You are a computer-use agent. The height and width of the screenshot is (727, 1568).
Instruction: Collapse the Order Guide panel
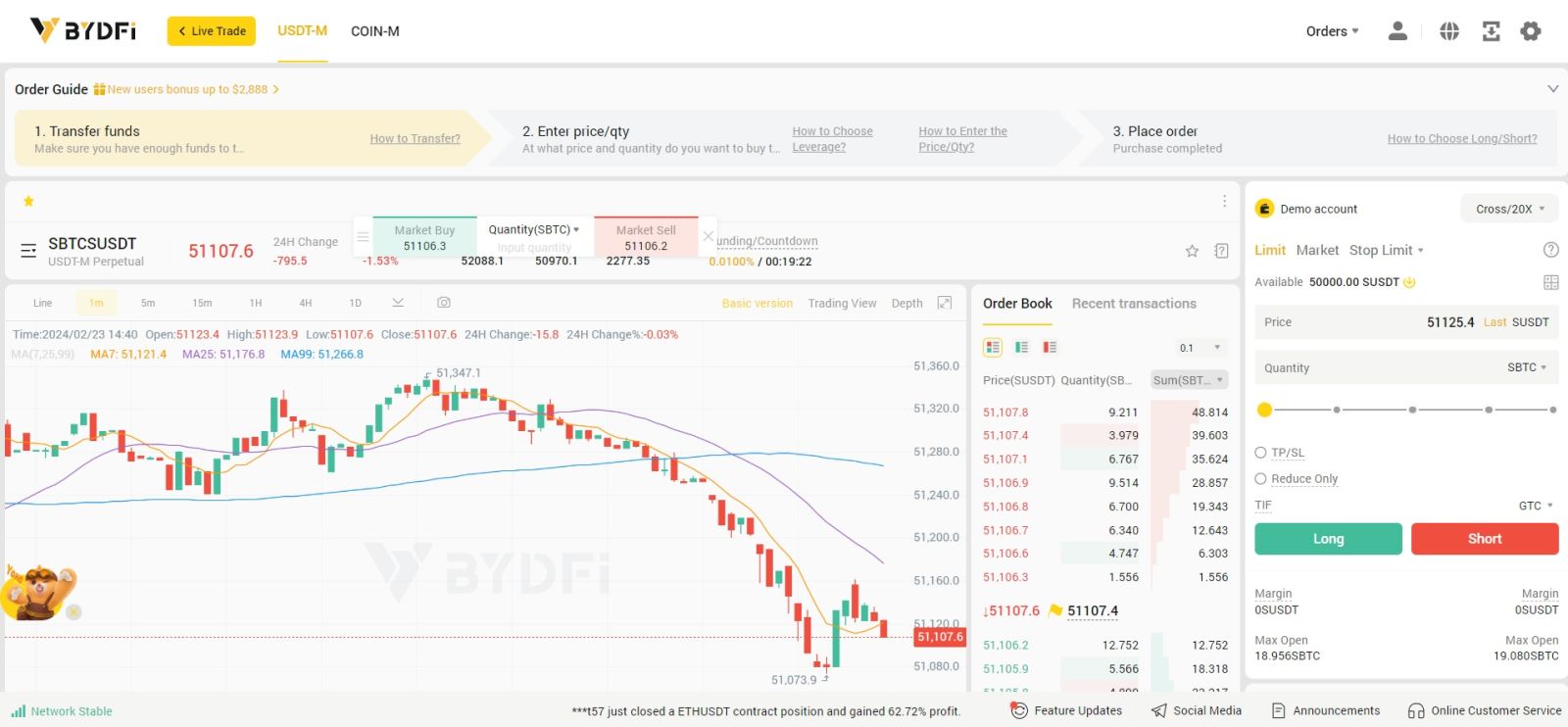[1552, 89]
